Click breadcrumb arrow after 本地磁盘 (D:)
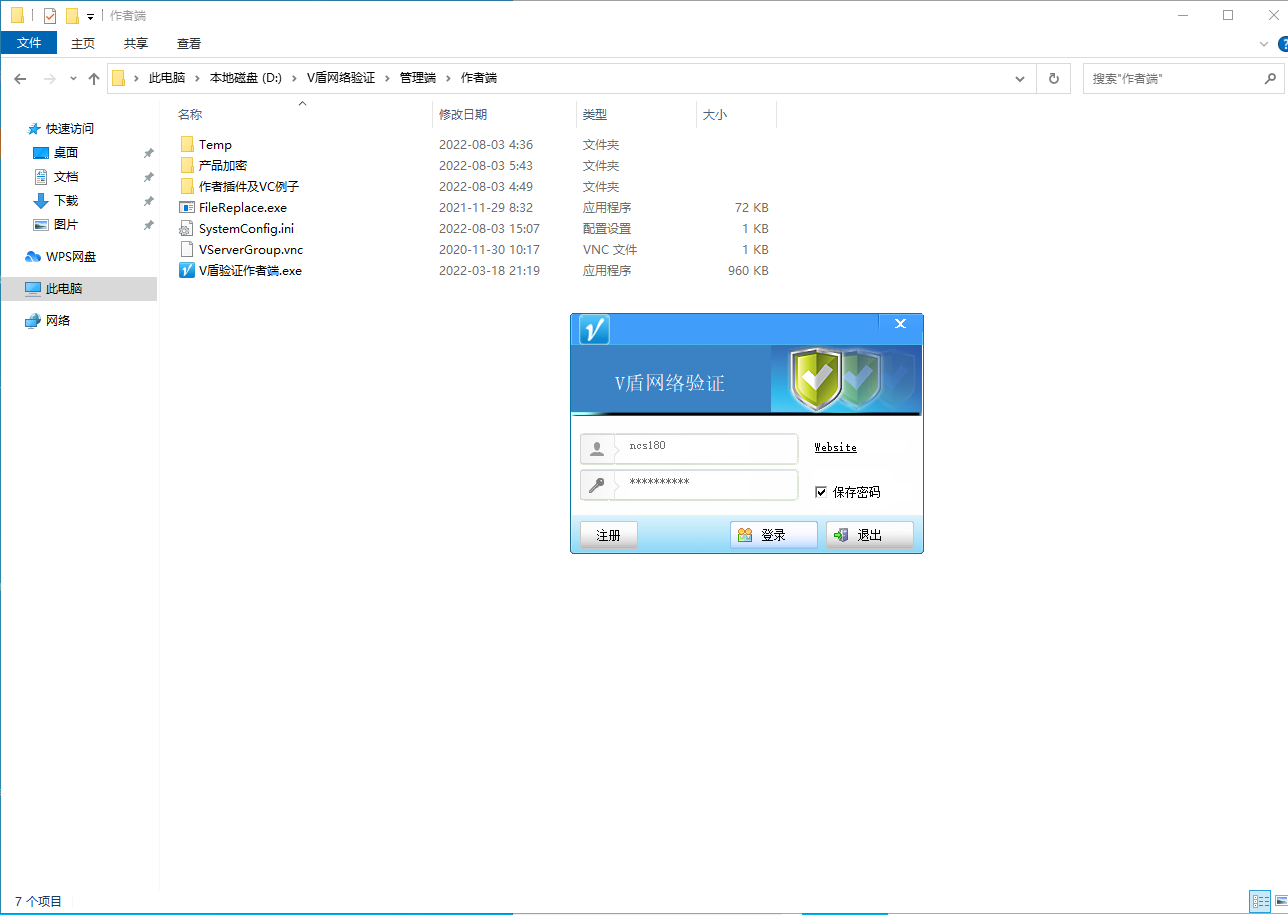Image resolution: width=1288 pixels, height=915 pixels. click(x=294, y=78)
